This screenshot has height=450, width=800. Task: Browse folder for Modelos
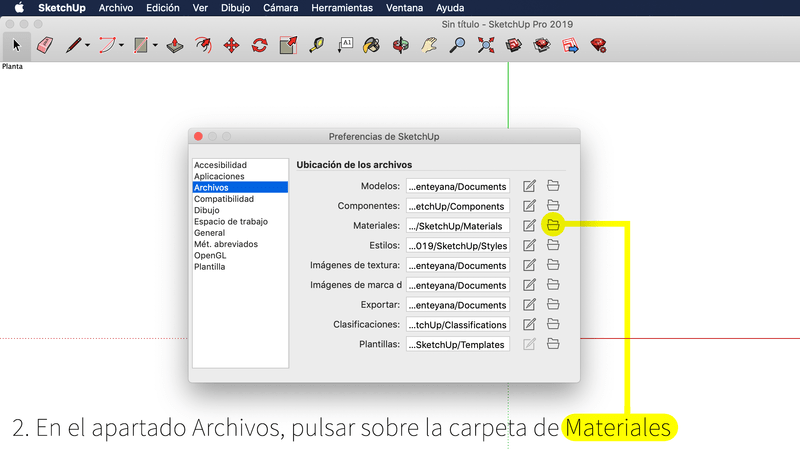click(x=553, y=186)
